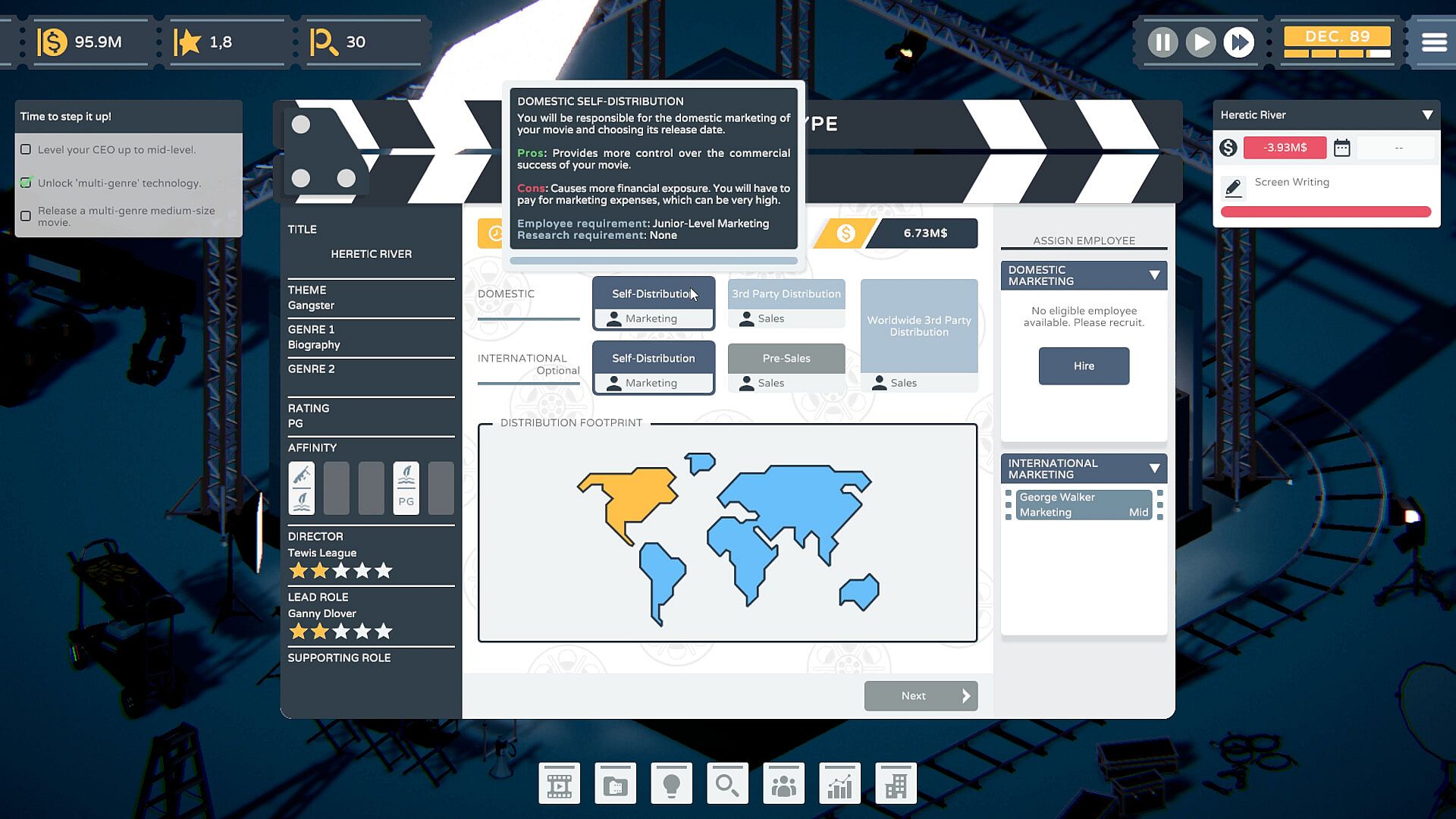
Task: Open the movies filmstrip icon in bottom toolbar
Action: 560,784
